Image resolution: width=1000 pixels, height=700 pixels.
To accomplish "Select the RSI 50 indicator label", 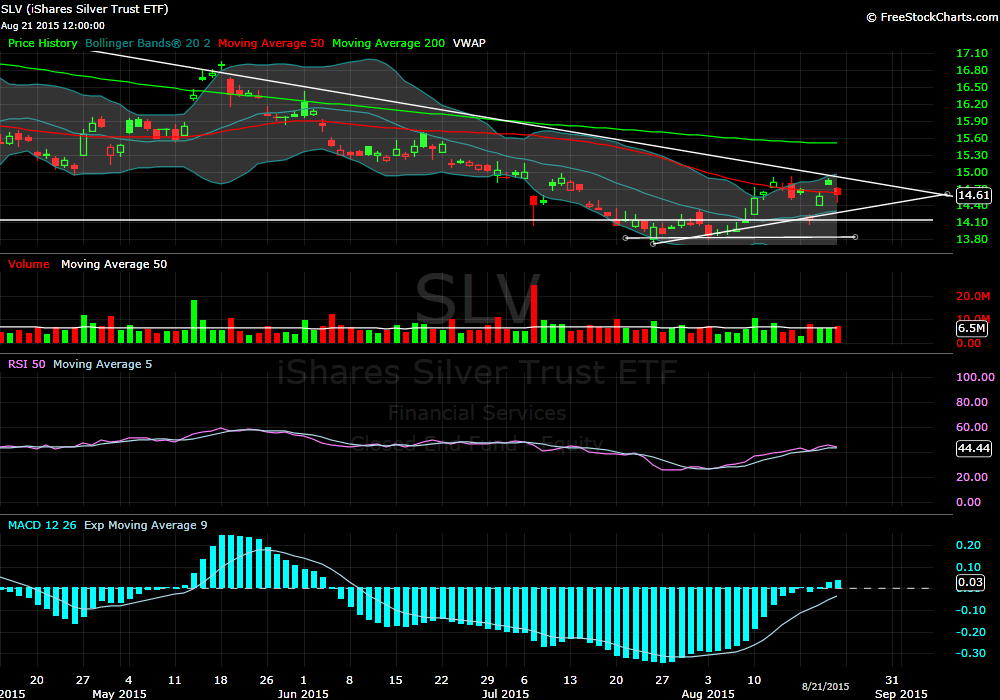I will point(27,364).
